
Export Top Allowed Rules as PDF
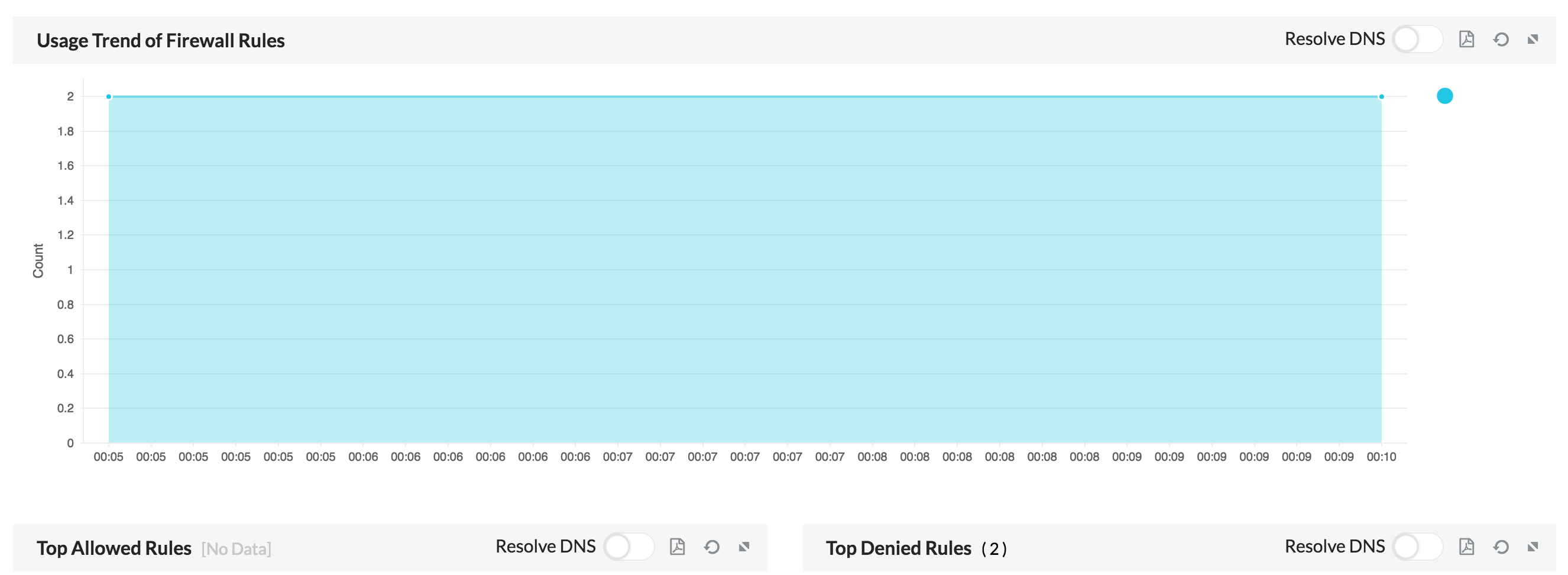(677, 547)
